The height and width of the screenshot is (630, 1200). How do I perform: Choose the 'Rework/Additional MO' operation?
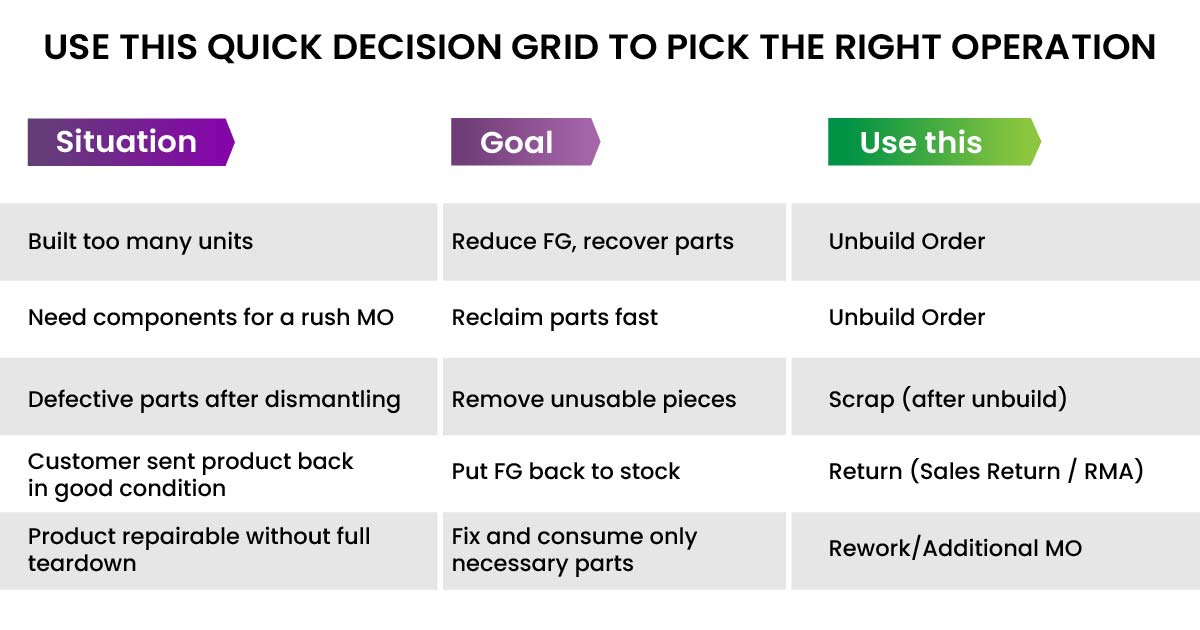pyautogui.click(x=955, y=548)
